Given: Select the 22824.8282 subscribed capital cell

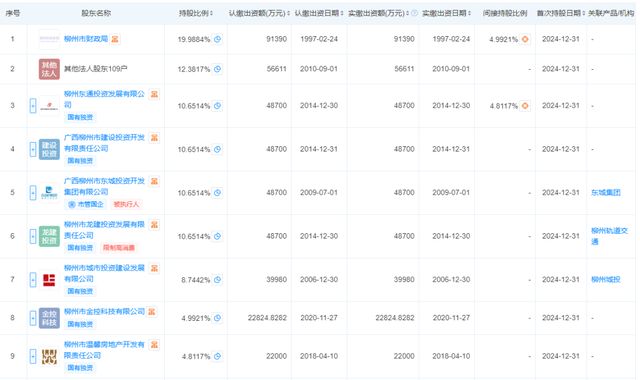Looking at the screenshot, I should coord(267,318).
